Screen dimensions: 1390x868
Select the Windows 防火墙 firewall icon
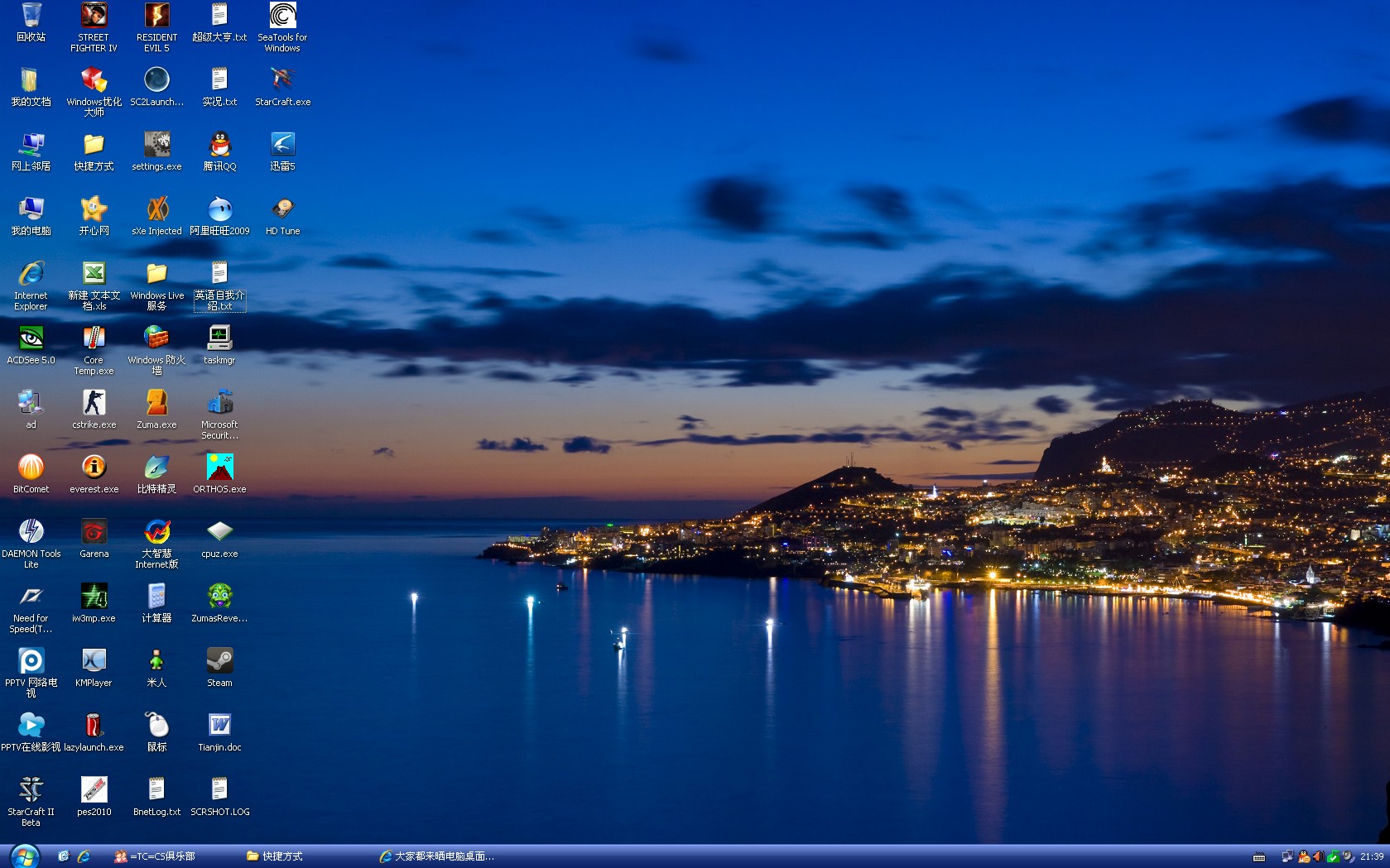tap(156, 350)
